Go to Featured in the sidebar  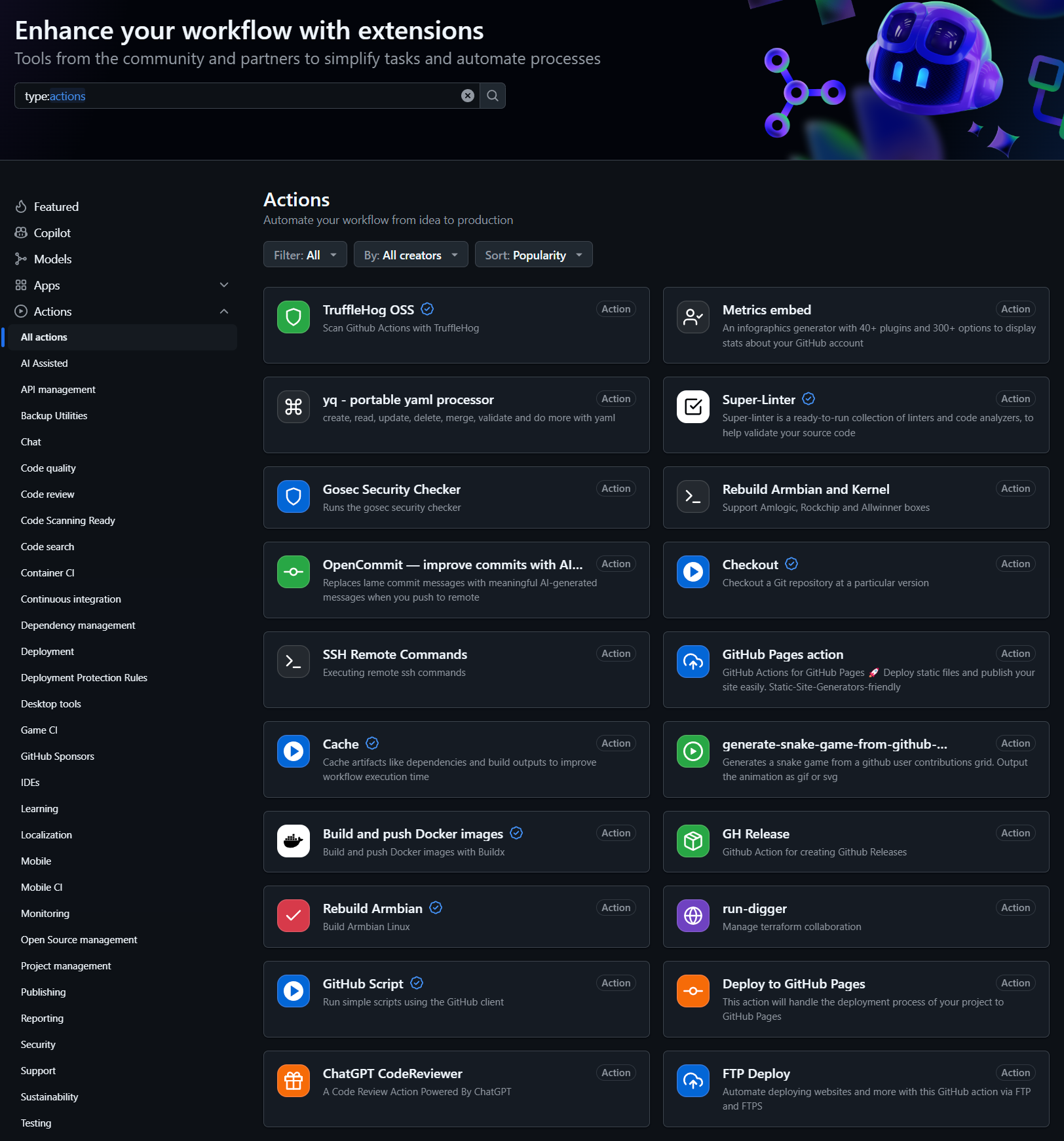click(x=56, y=207)
